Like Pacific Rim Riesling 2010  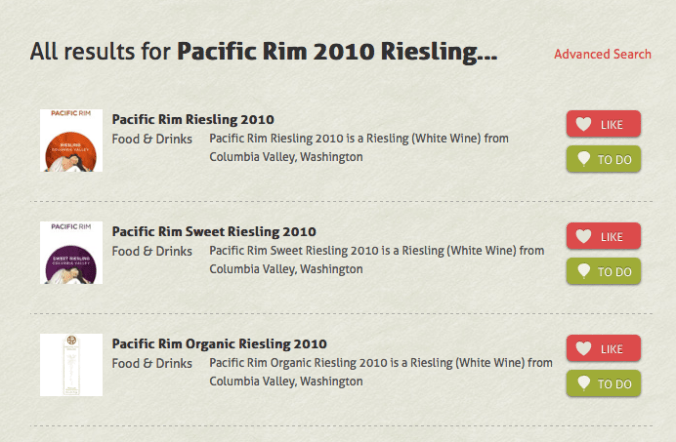click(x=603, y=124)
